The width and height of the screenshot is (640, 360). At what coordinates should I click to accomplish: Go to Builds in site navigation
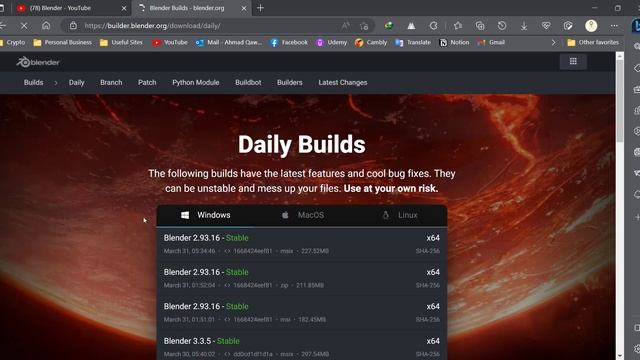pyautogui.click(x=33, y=82)
